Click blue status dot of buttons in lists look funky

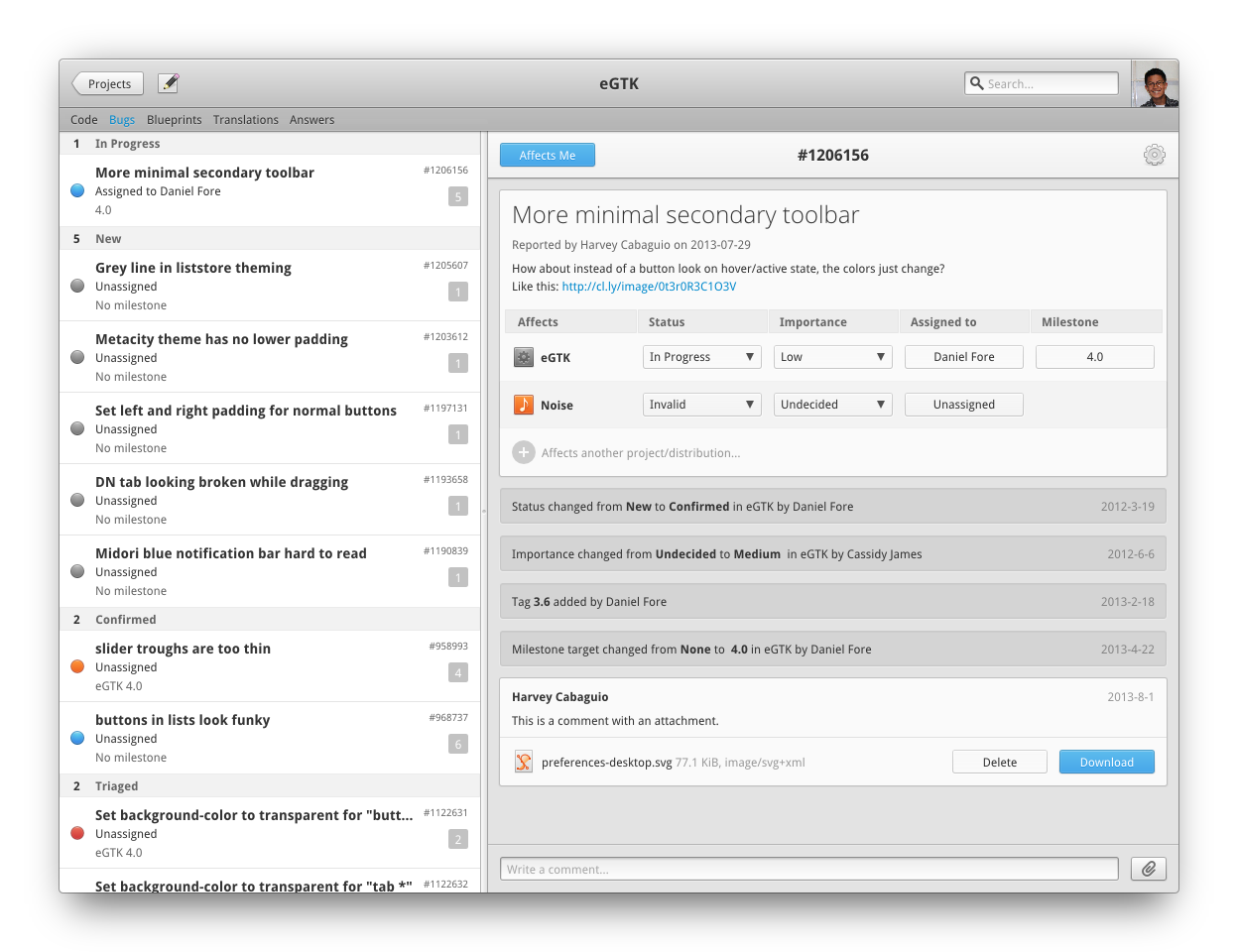click(x=77, y=738)
